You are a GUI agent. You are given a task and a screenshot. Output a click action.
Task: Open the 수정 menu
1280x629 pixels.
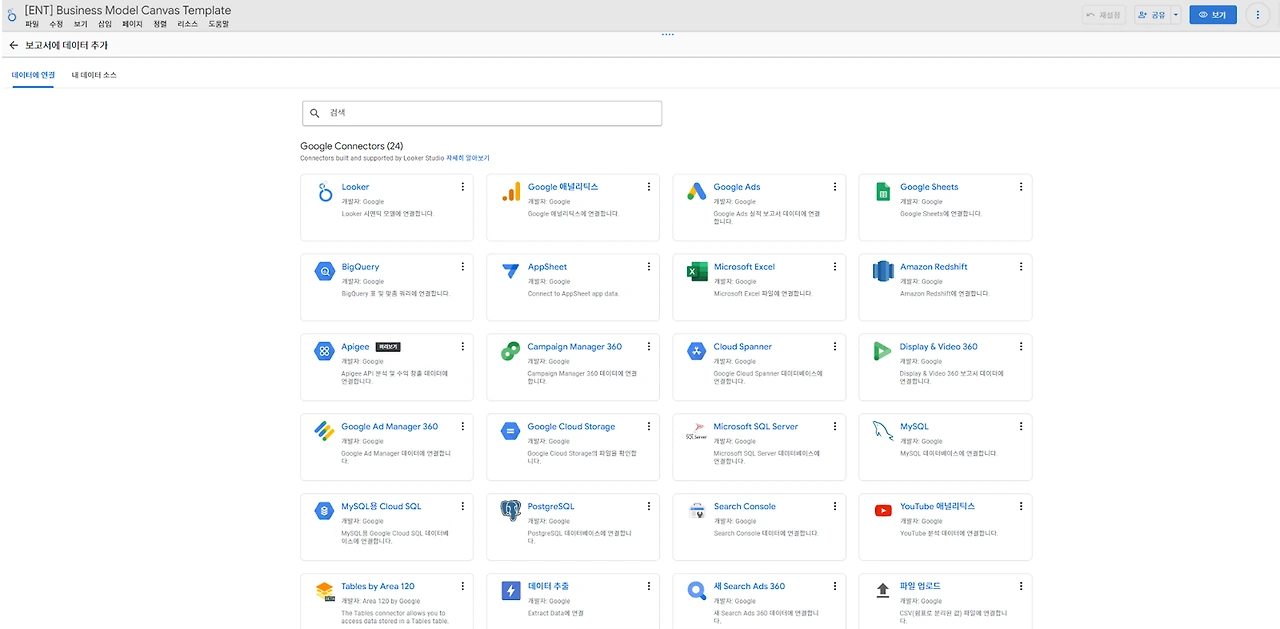pyautogui.click(x=56, y=23)
